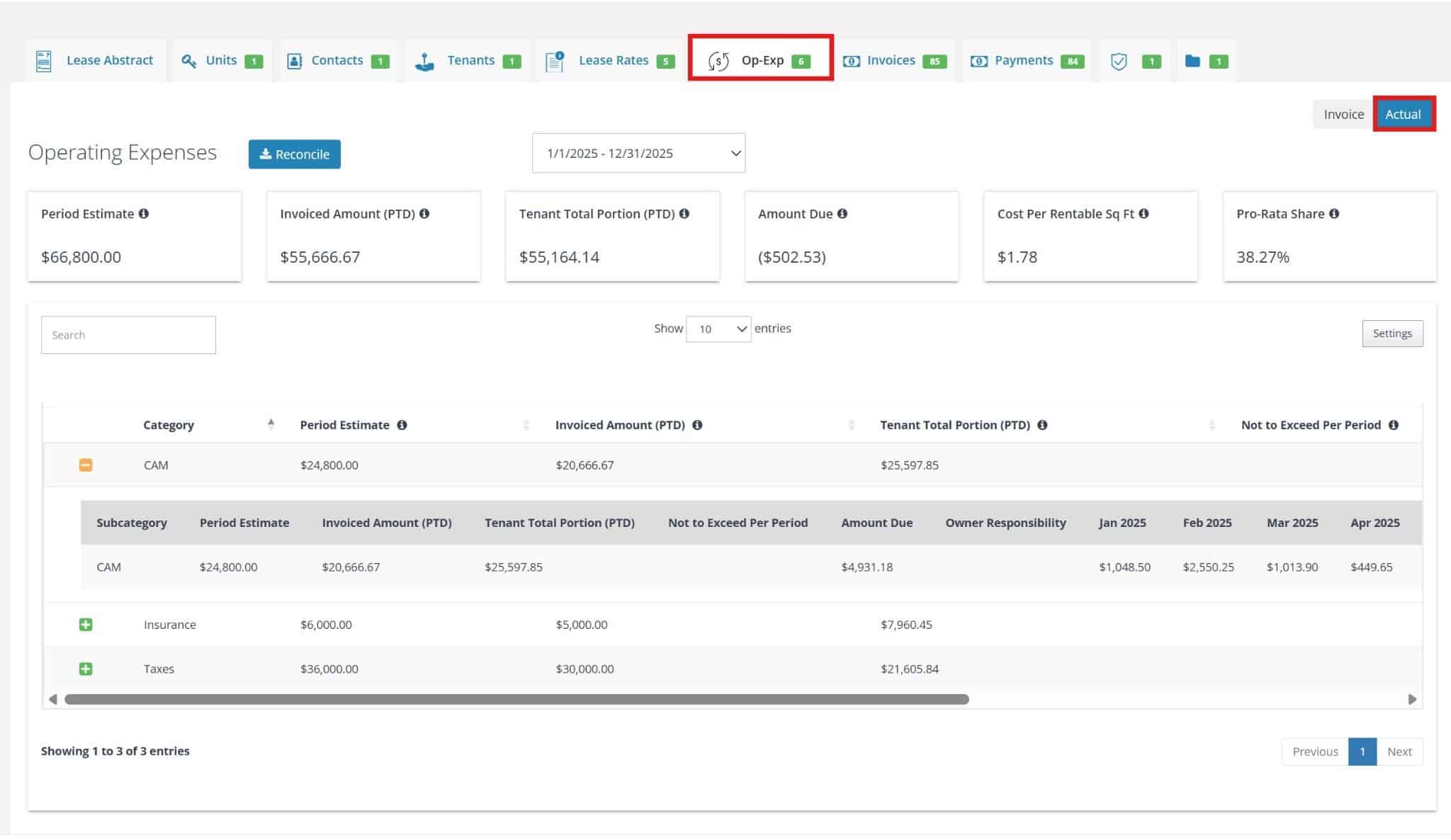
Task: Click info icon beside Period Estimate card
Action: [x=144, y=214]
